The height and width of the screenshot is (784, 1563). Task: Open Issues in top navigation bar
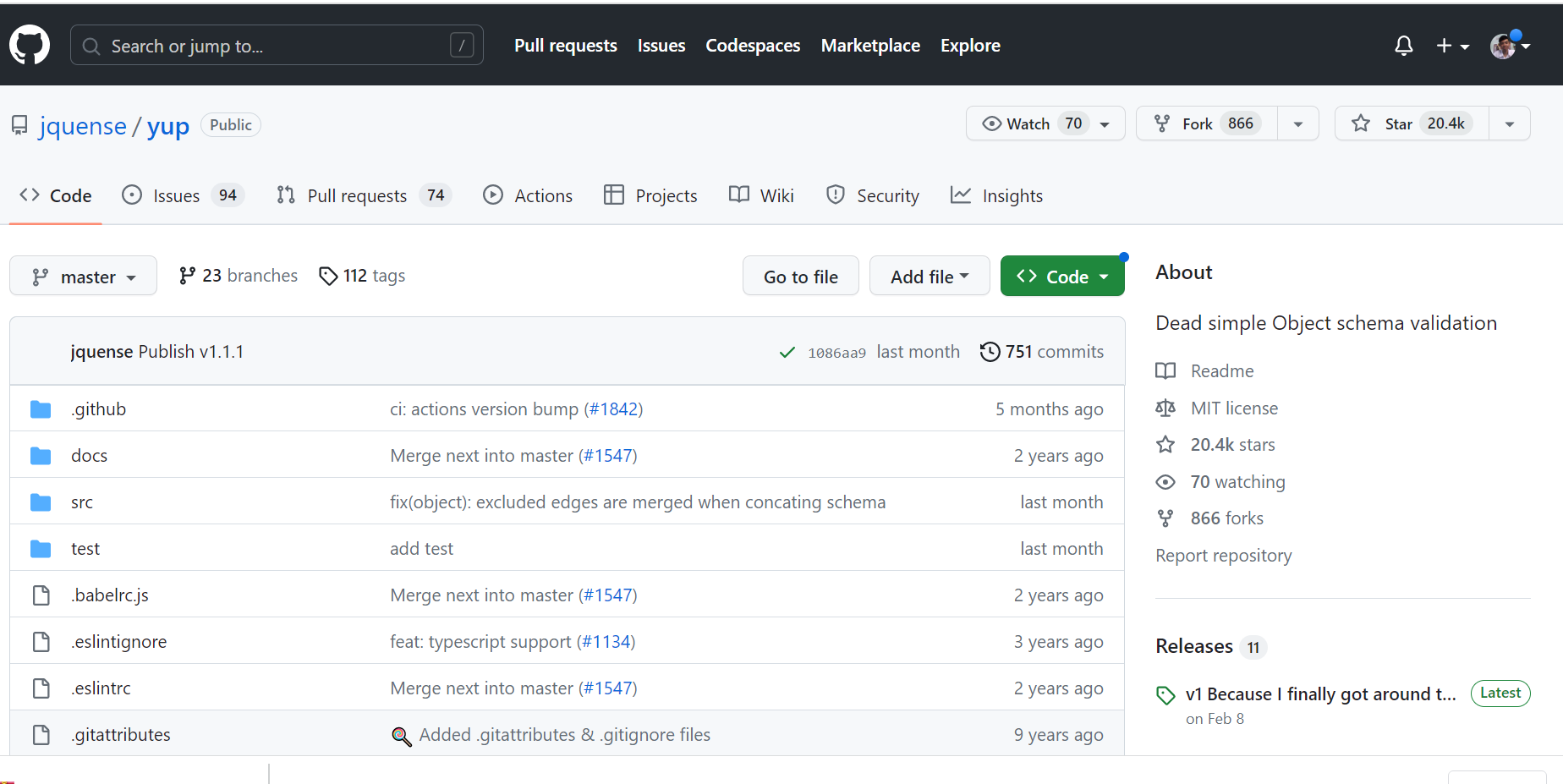point(661,46)
